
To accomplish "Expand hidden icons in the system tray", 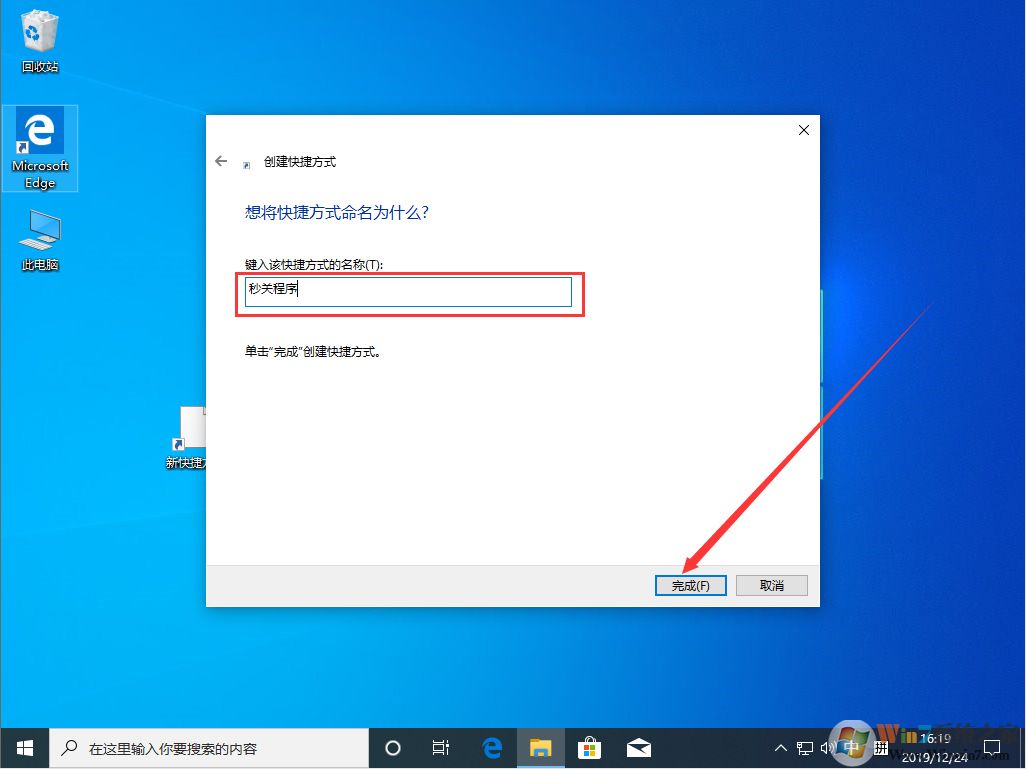I will click(x=780, y=747).
